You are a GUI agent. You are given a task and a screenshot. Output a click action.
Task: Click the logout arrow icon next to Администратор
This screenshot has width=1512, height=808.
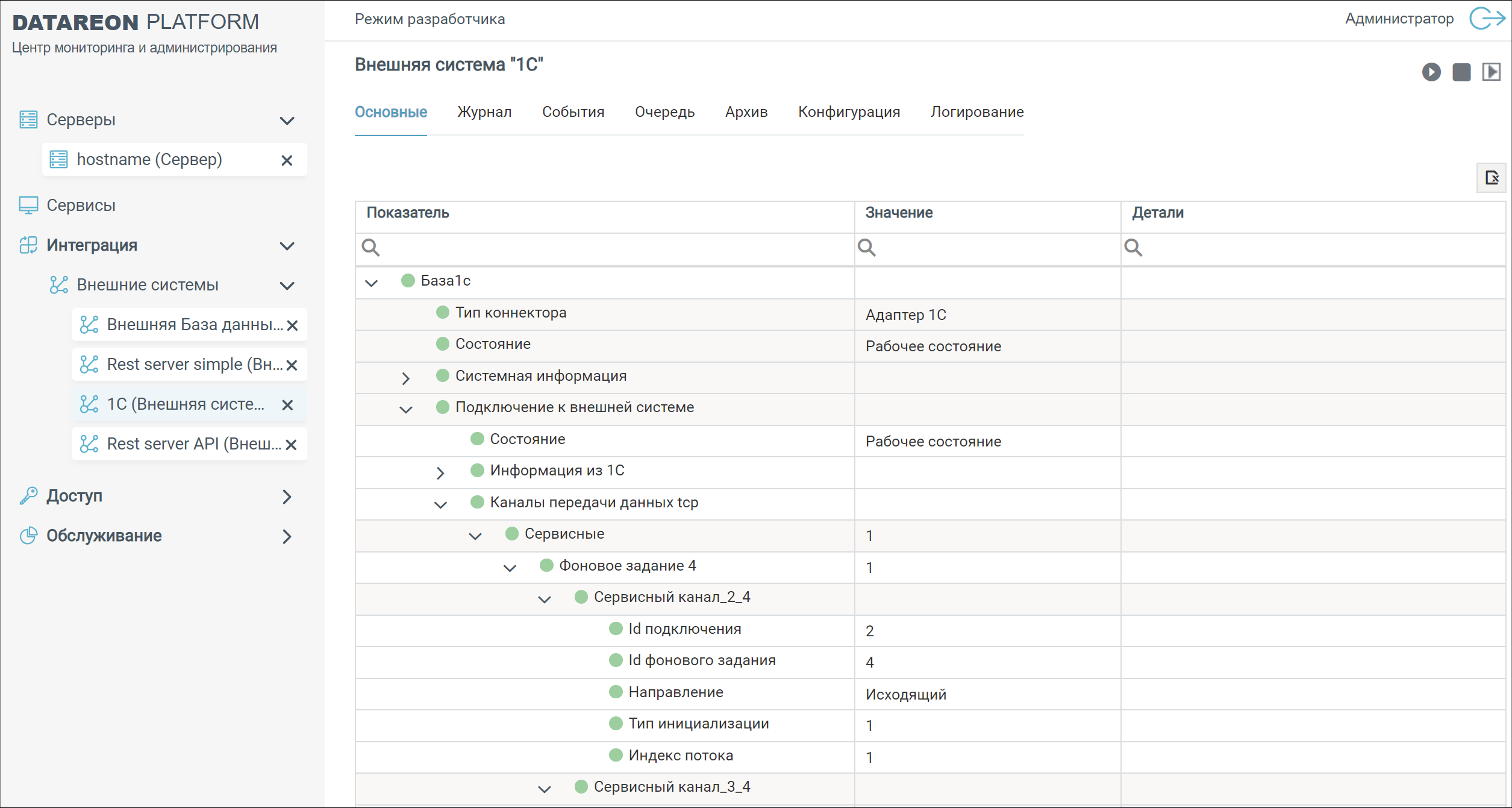[x=1486, y=19]
